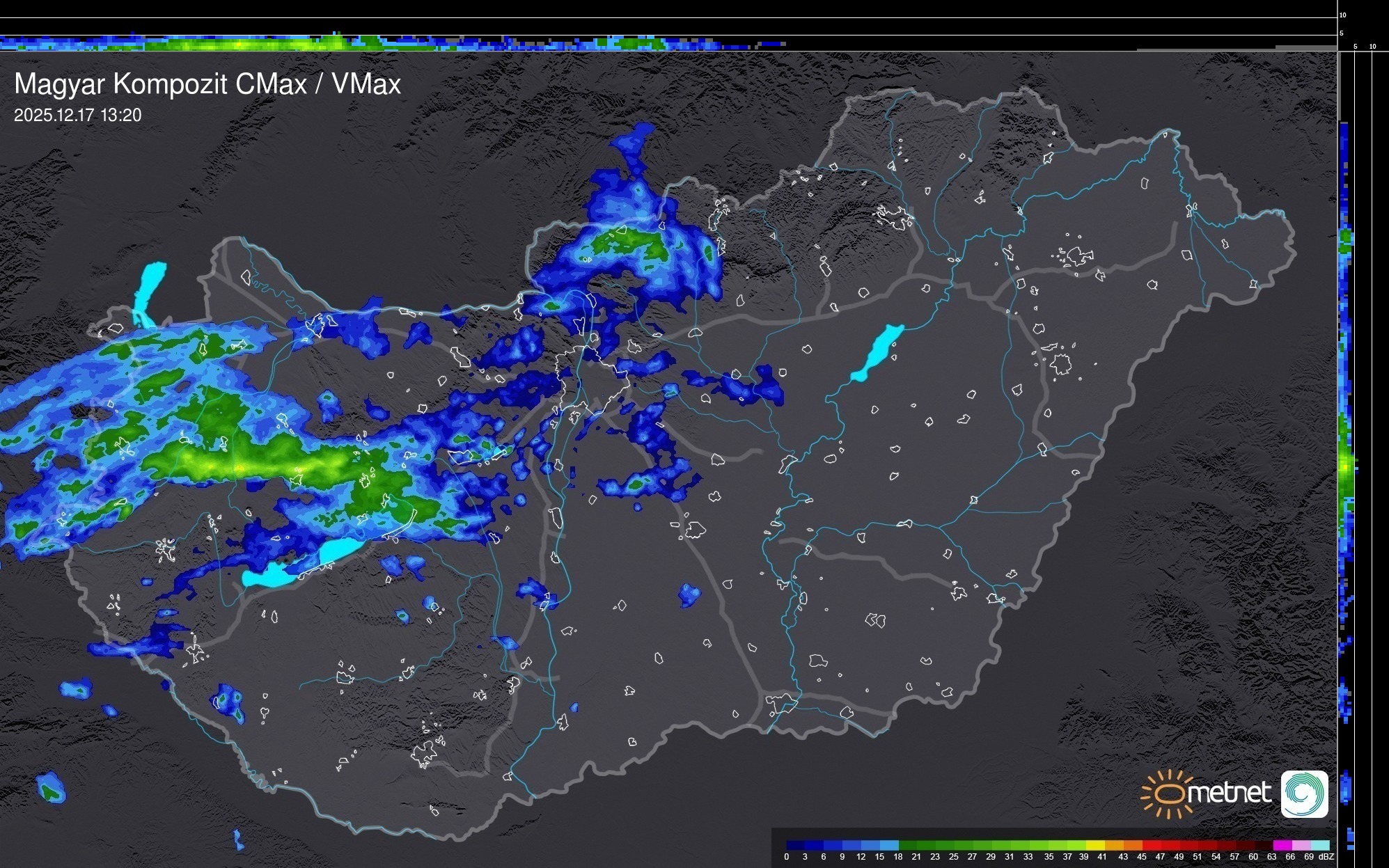
Task: Click the legend number 18 label
Action: pyautogui.click(x=897, y=857)
